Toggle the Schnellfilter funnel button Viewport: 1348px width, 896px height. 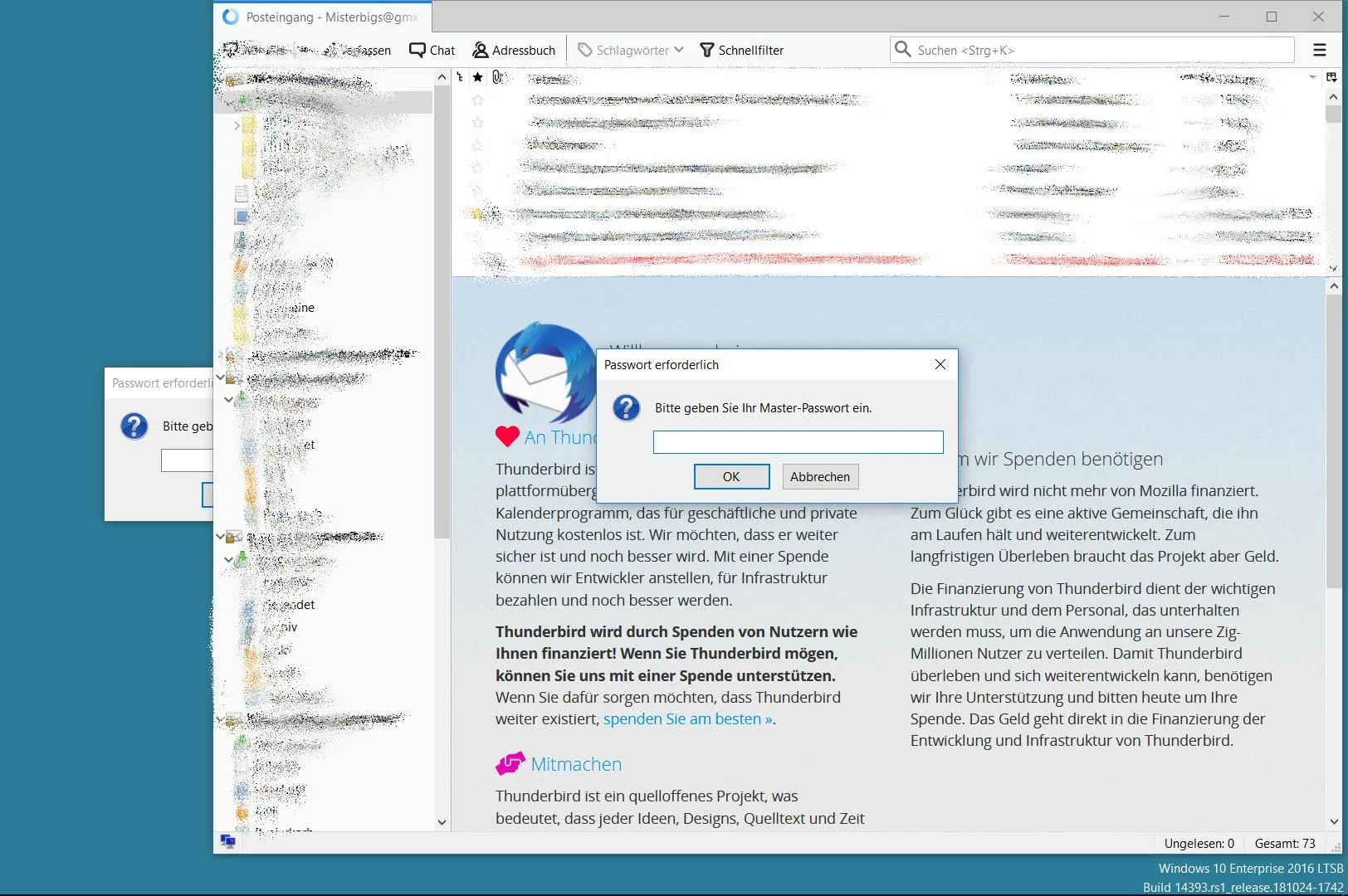click(x=741, y=50)
